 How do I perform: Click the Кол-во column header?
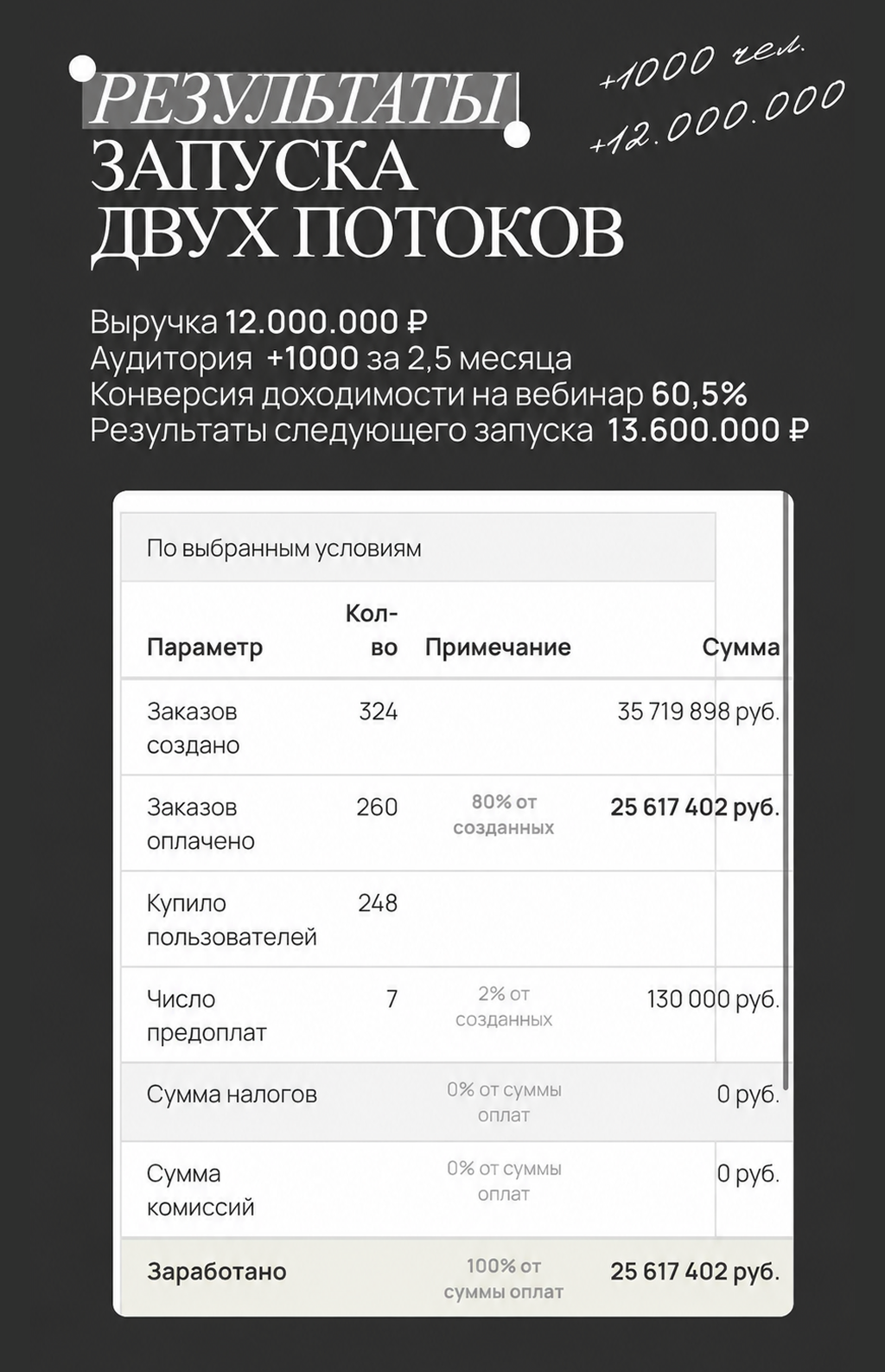click(x=372, y=630)
